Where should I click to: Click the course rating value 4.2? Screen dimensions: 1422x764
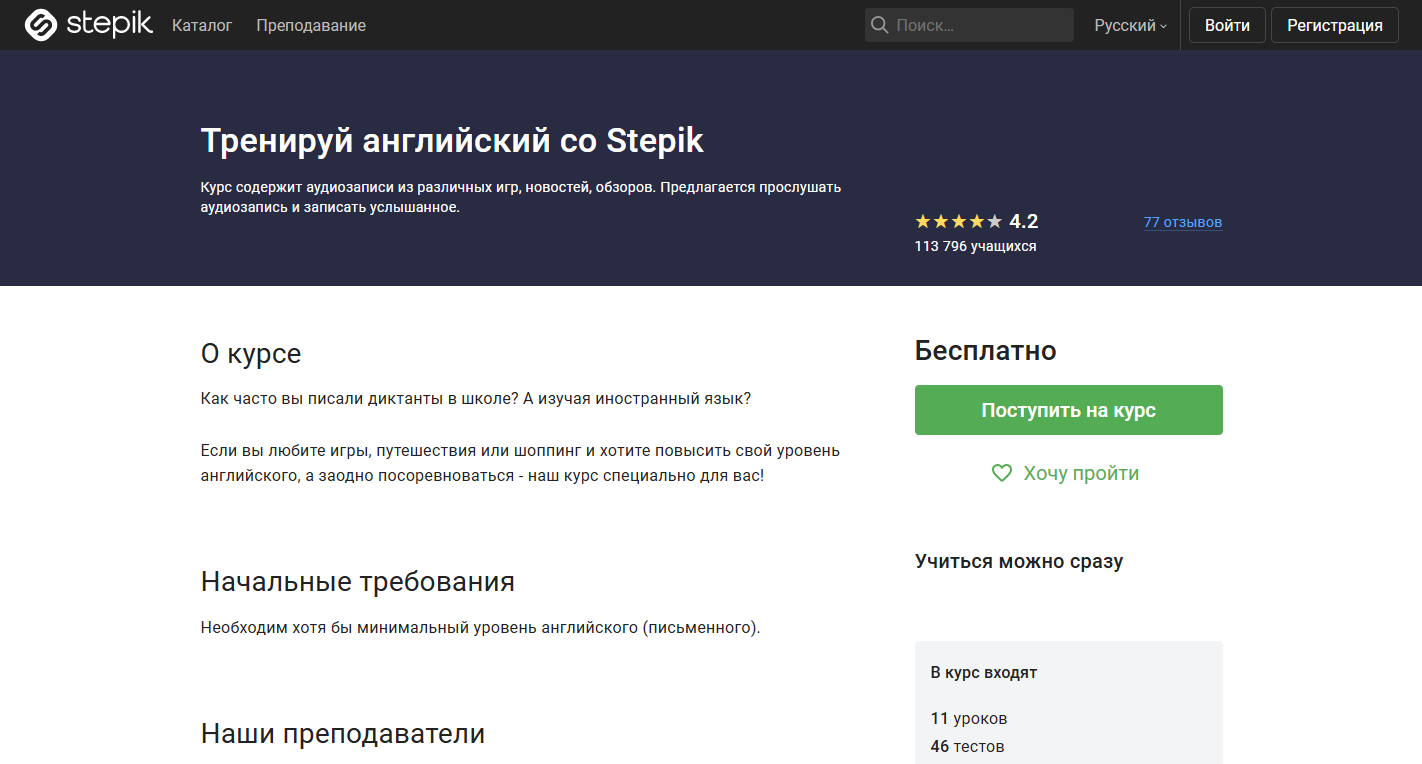[x=1023, y=221]
